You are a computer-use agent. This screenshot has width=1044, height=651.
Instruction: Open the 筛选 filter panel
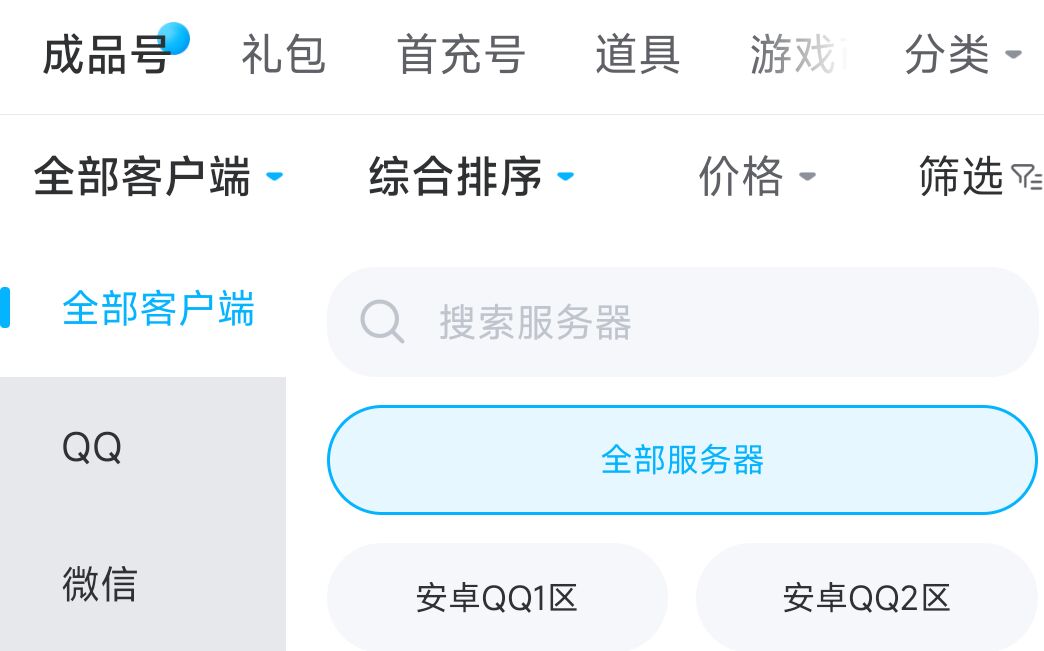pyautogui.click(x=961, y=178)
